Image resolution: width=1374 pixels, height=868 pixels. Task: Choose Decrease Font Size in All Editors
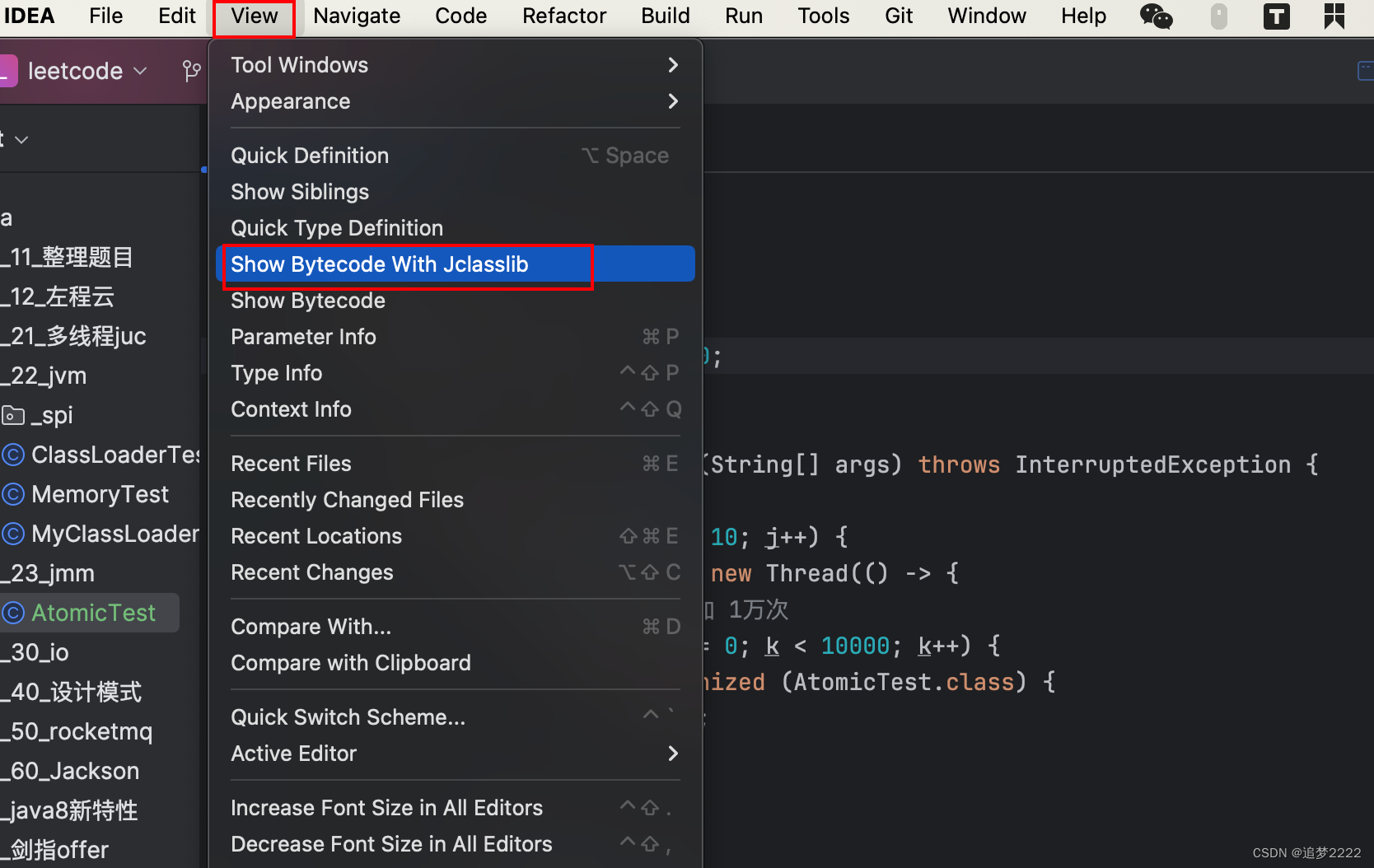(456, 844)
